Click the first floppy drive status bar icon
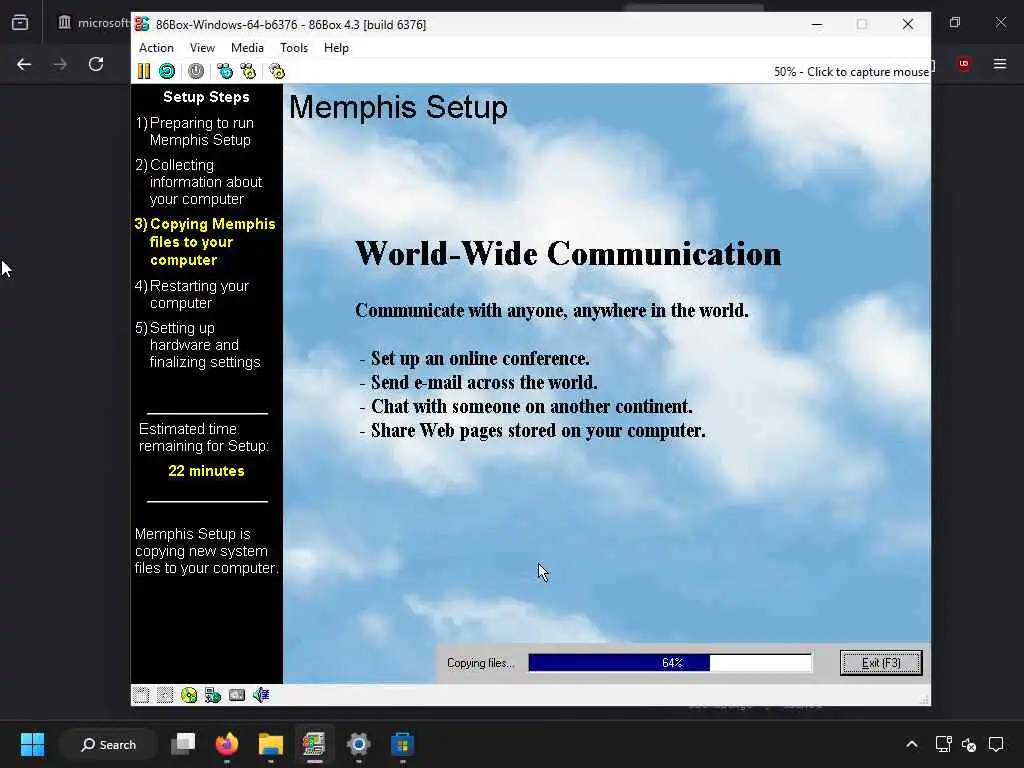The width and height of the screenshot is (1024, 768). (141, 696)
